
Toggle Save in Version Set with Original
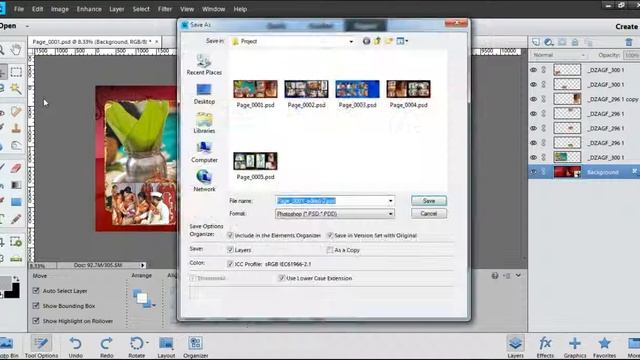(x=330, y=236)
